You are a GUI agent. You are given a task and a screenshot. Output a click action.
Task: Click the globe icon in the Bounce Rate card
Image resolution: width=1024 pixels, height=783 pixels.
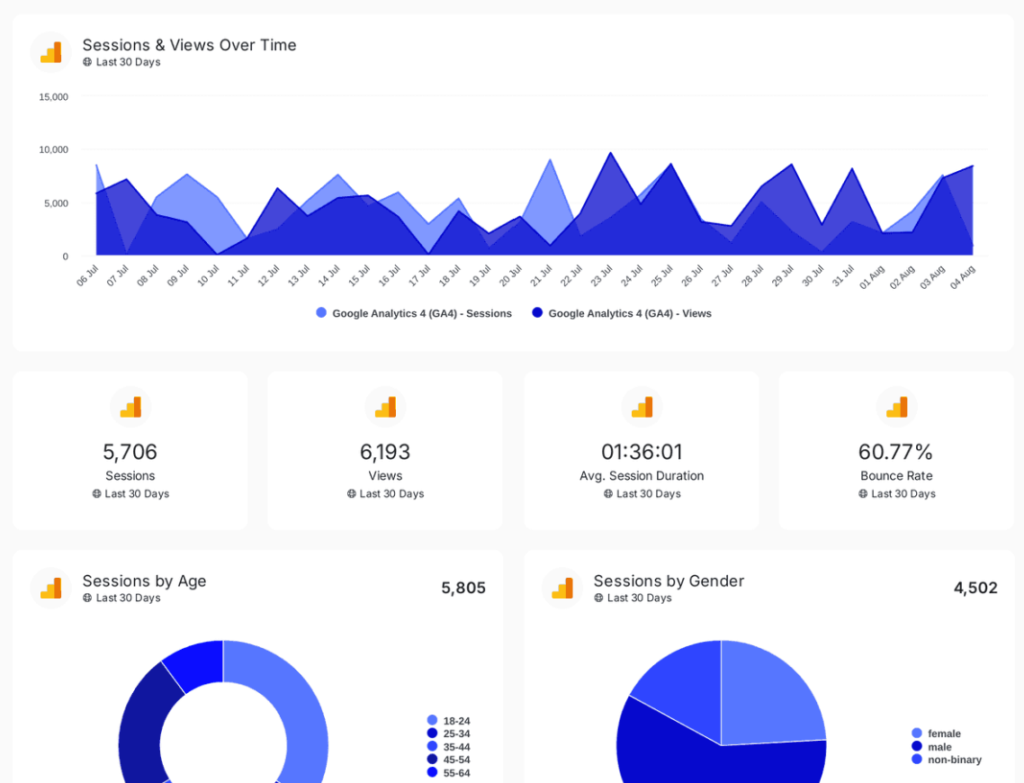(x=863, y=494)
